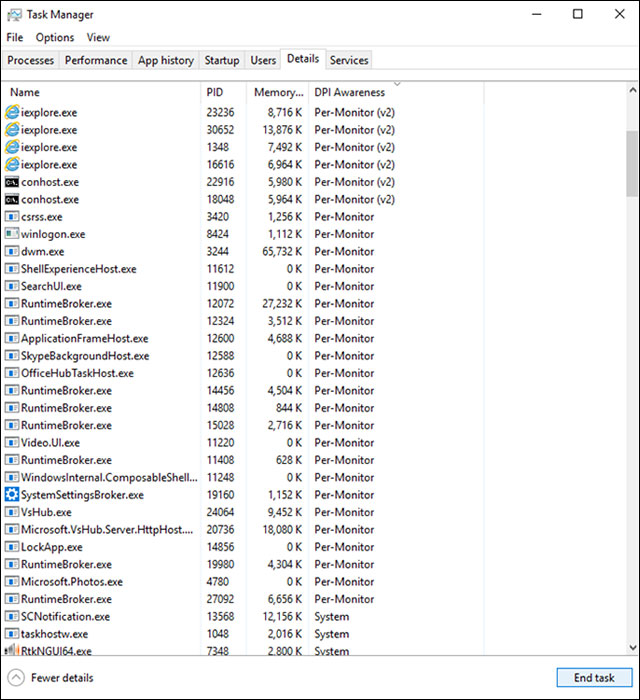Open the View menu
This screenshot has height=700, width=640.
click(98, 38)
